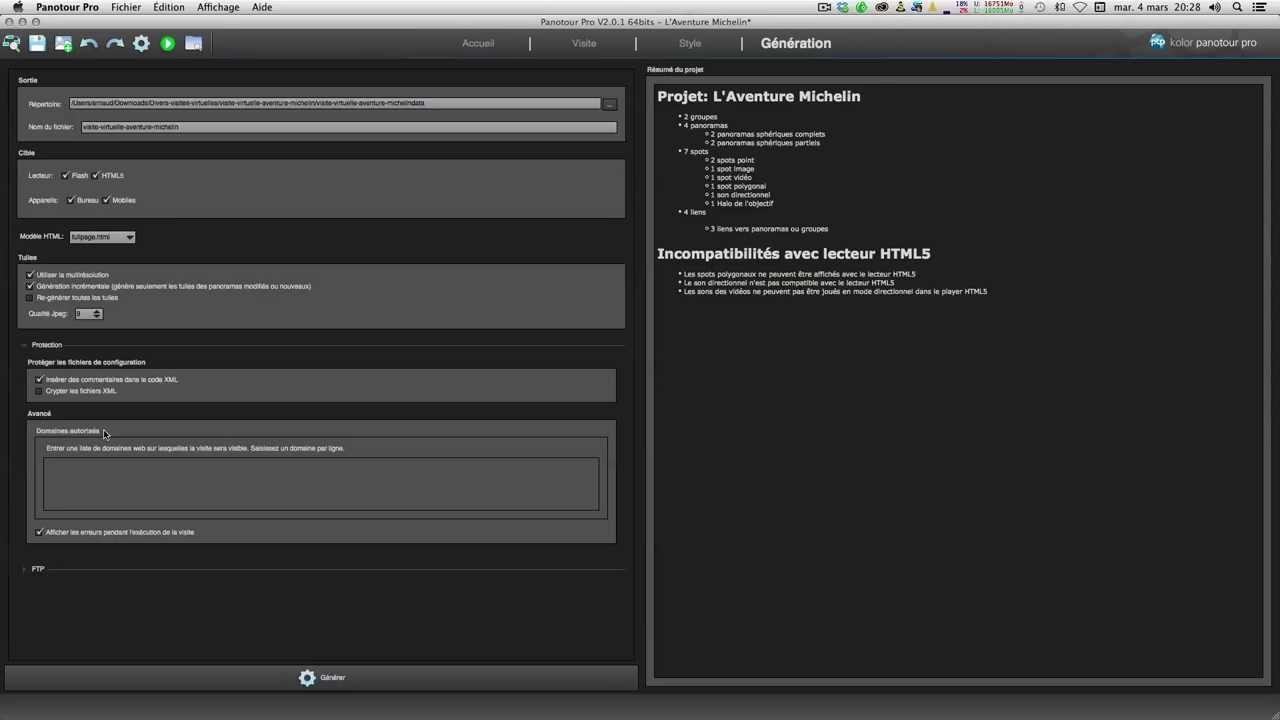1280x720 pixels.
Task: Switch to the Style tab
Action: pyautogui.click(x=690, y=43)
